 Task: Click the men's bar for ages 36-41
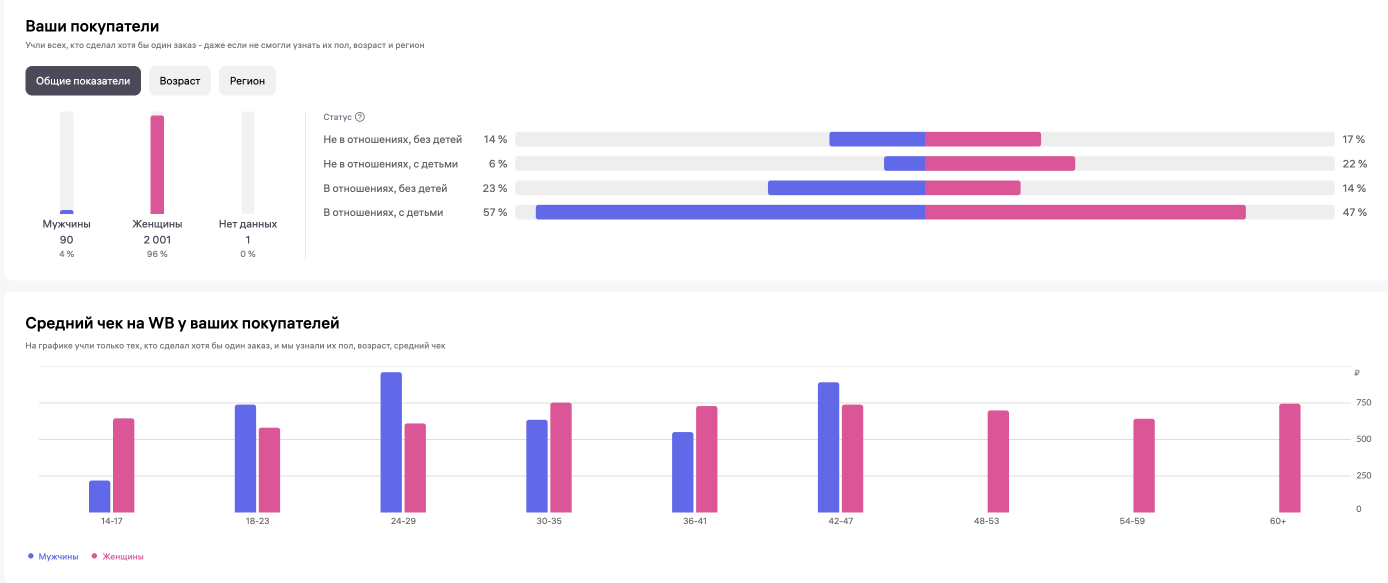[683, 472]
